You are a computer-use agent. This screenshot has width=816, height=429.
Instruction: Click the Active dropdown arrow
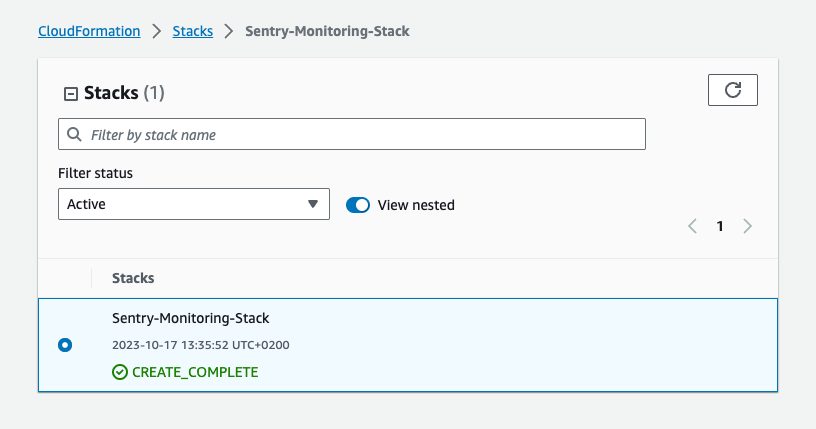(313, 204)
